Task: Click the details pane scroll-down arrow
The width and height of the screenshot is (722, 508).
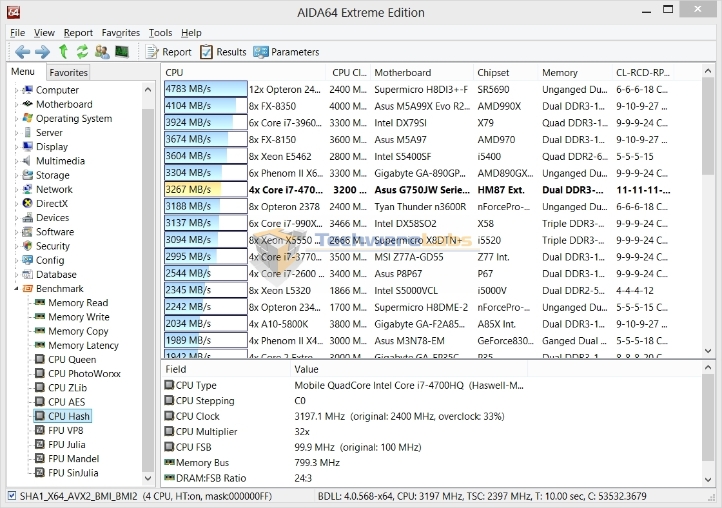Action: (708, 479)
